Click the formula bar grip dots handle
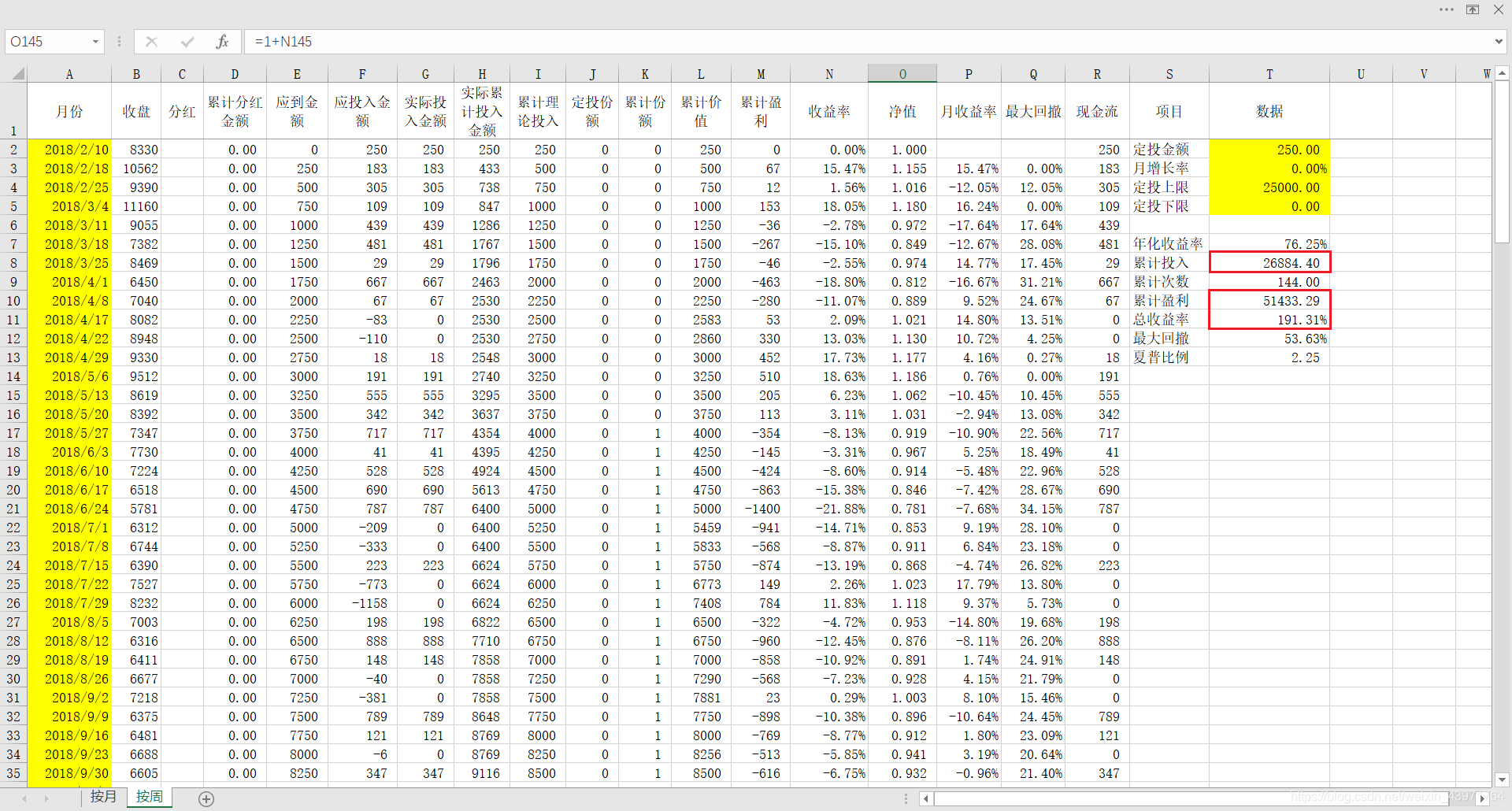1512x811 pixels. coord(119,42)
